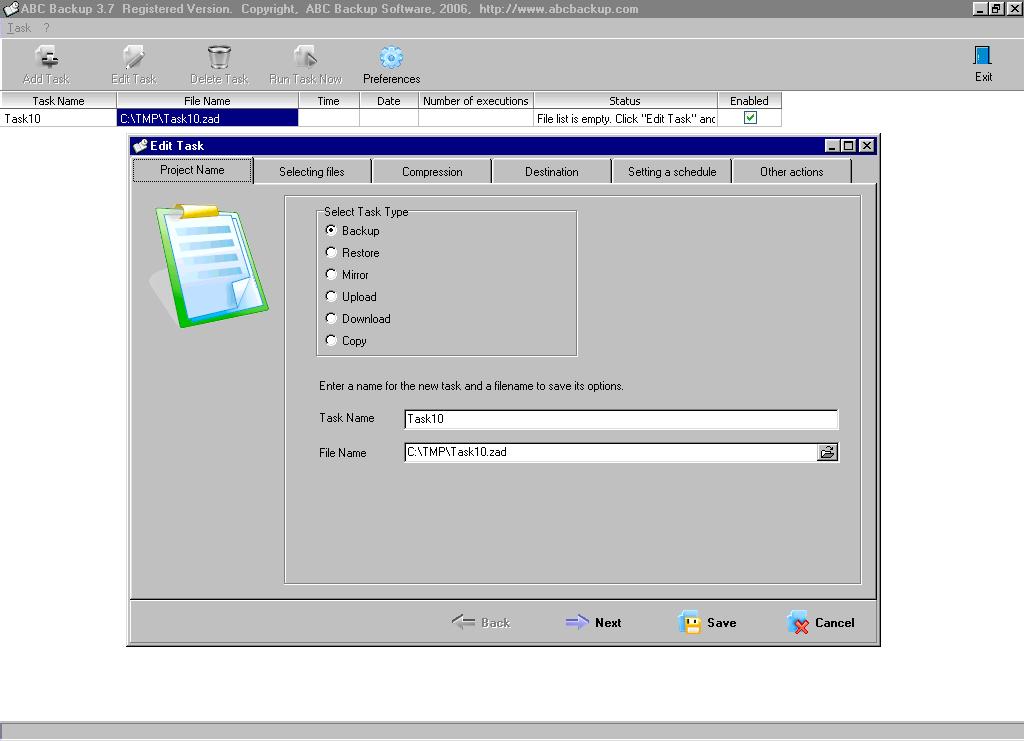1024x741 pixels.
Task: Switch to the Compression tab
Action: [432, 172]
